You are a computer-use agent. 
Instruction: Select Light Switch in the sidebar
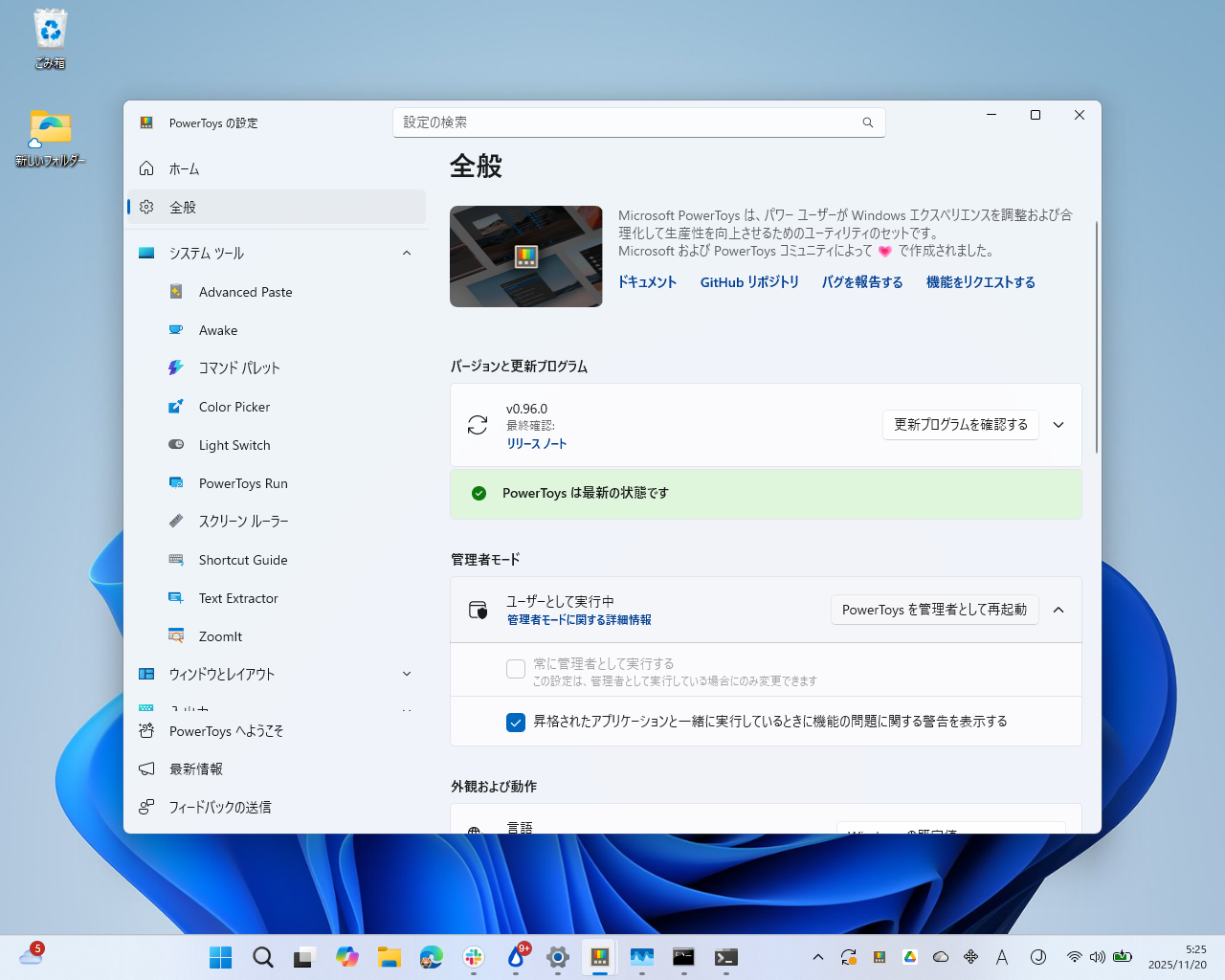[233, 445]
